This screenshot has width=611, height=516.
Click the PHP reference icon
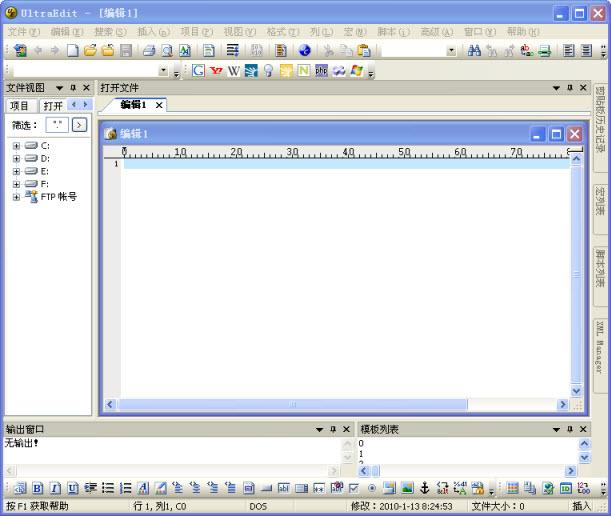(321, 71)
